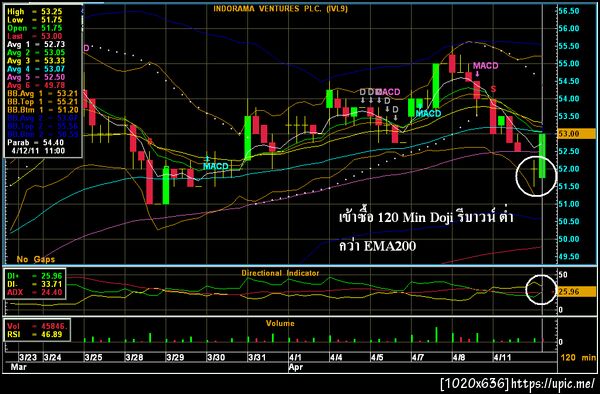Click the highlighted 25.96 indicator value tag
Screen dimensions: 600x394
[x=576, y=292]
